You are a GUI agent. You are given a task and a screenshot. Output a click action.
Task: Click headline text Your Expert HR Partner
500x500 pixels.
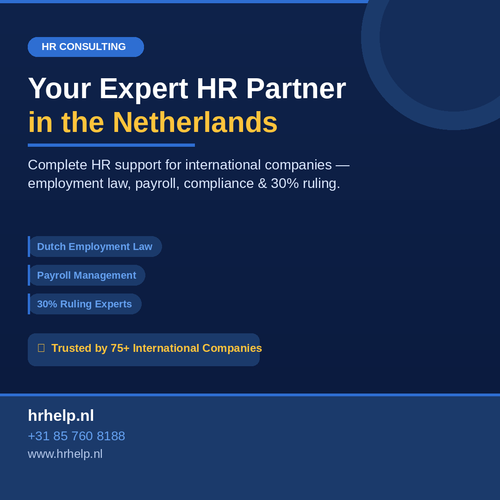click(x=187, y=89)
